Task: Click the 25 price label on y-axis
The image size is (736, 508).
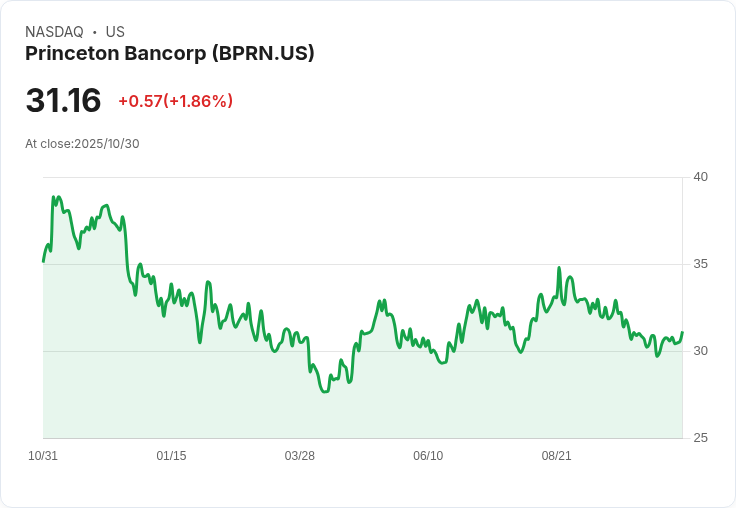Action: [700, 438]
